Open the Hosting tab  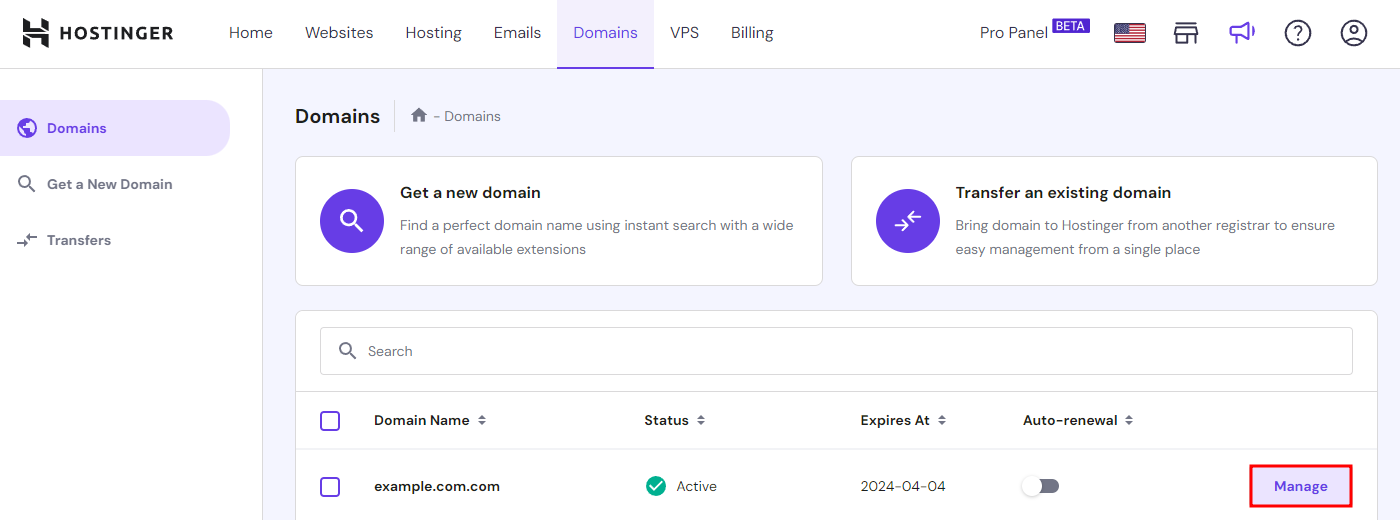(x=433, y=33)
